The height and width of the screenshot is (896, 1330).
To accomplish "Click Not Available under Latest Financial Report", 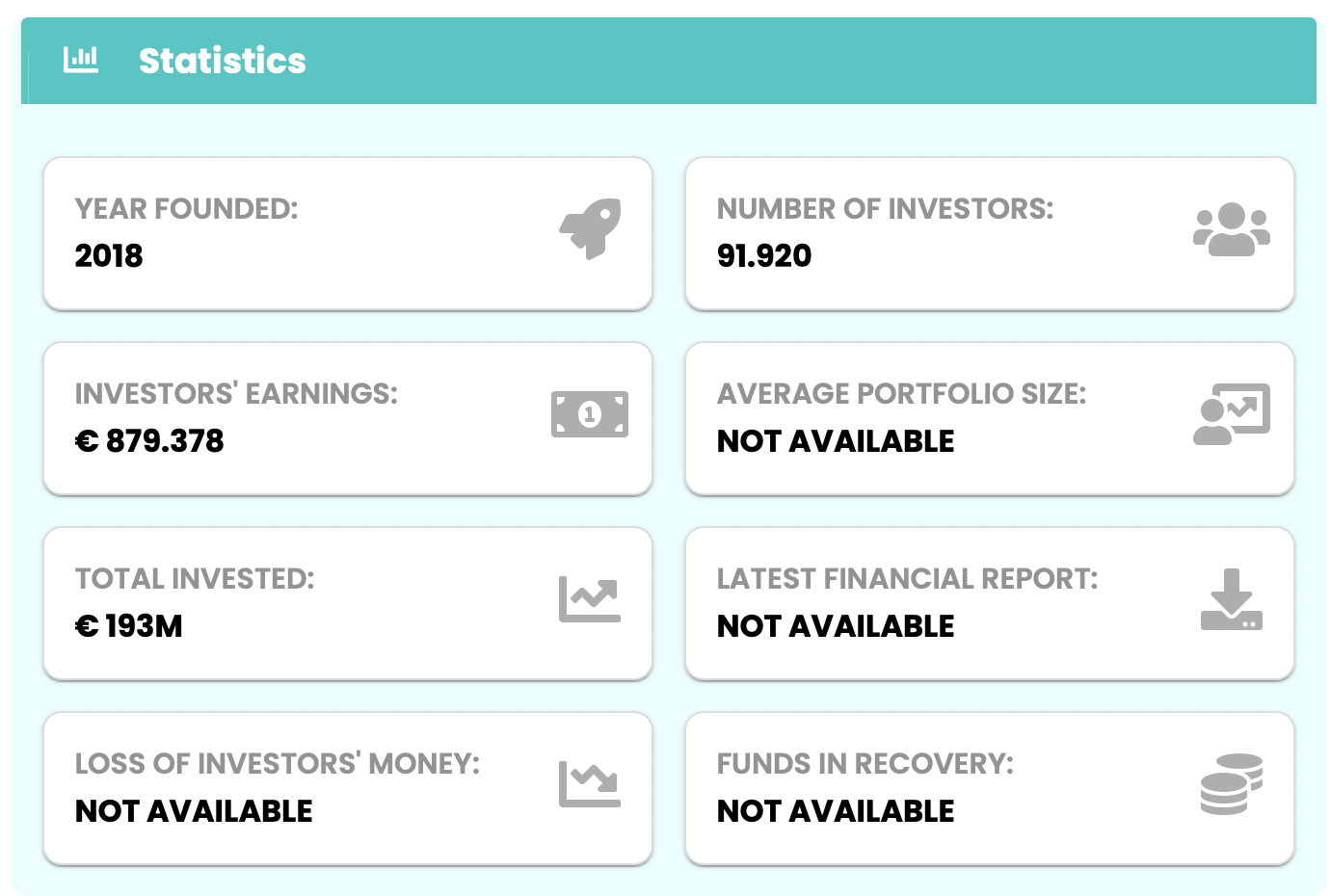I will coord(836,625).
